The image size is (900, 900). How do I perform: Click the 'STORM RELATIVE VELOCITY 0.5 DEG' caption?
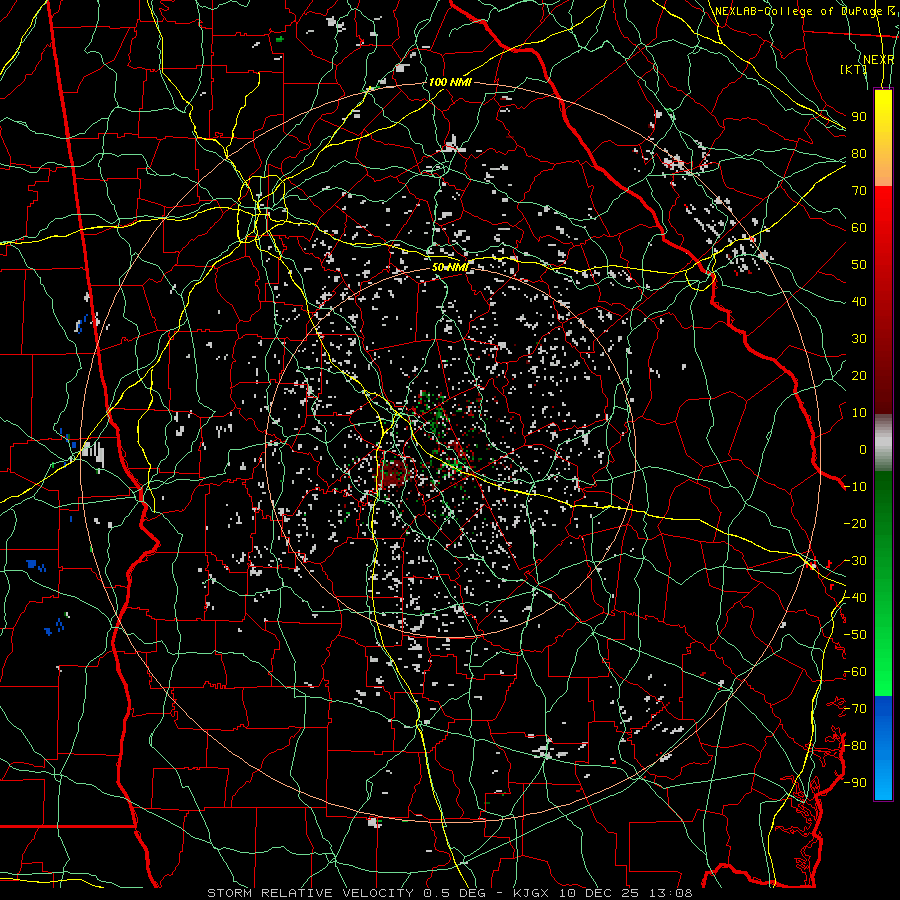tap(346, 893)
